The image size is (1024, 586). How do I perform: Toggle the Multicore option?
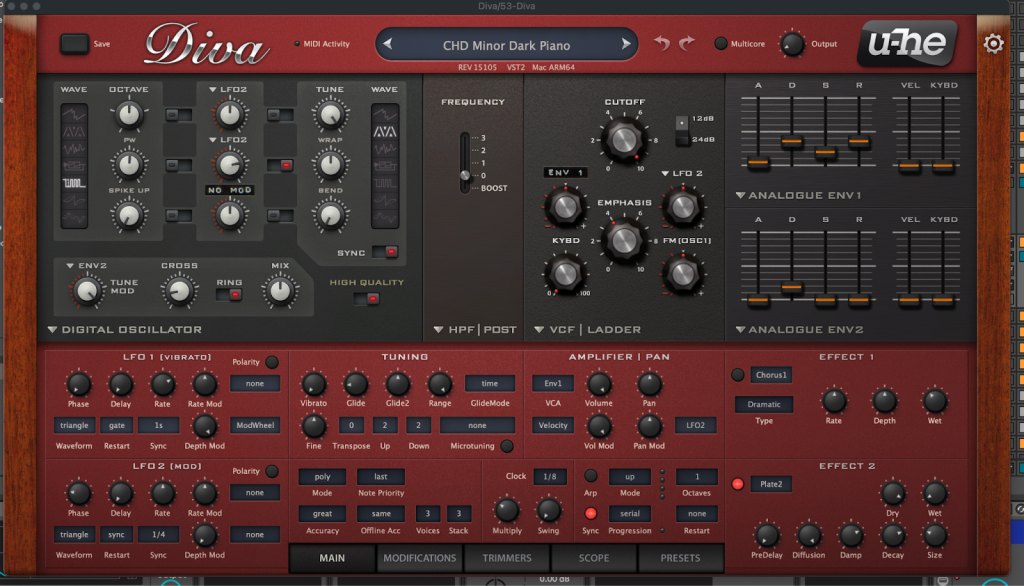(721, 44)
